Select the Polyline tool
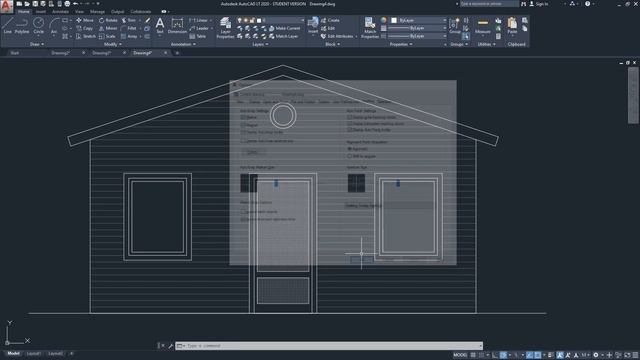 click(22, 25)
